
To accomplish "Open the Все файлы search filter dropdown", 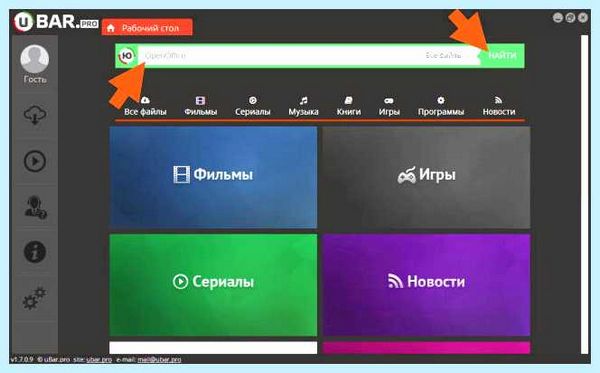I will click(443, 56).
